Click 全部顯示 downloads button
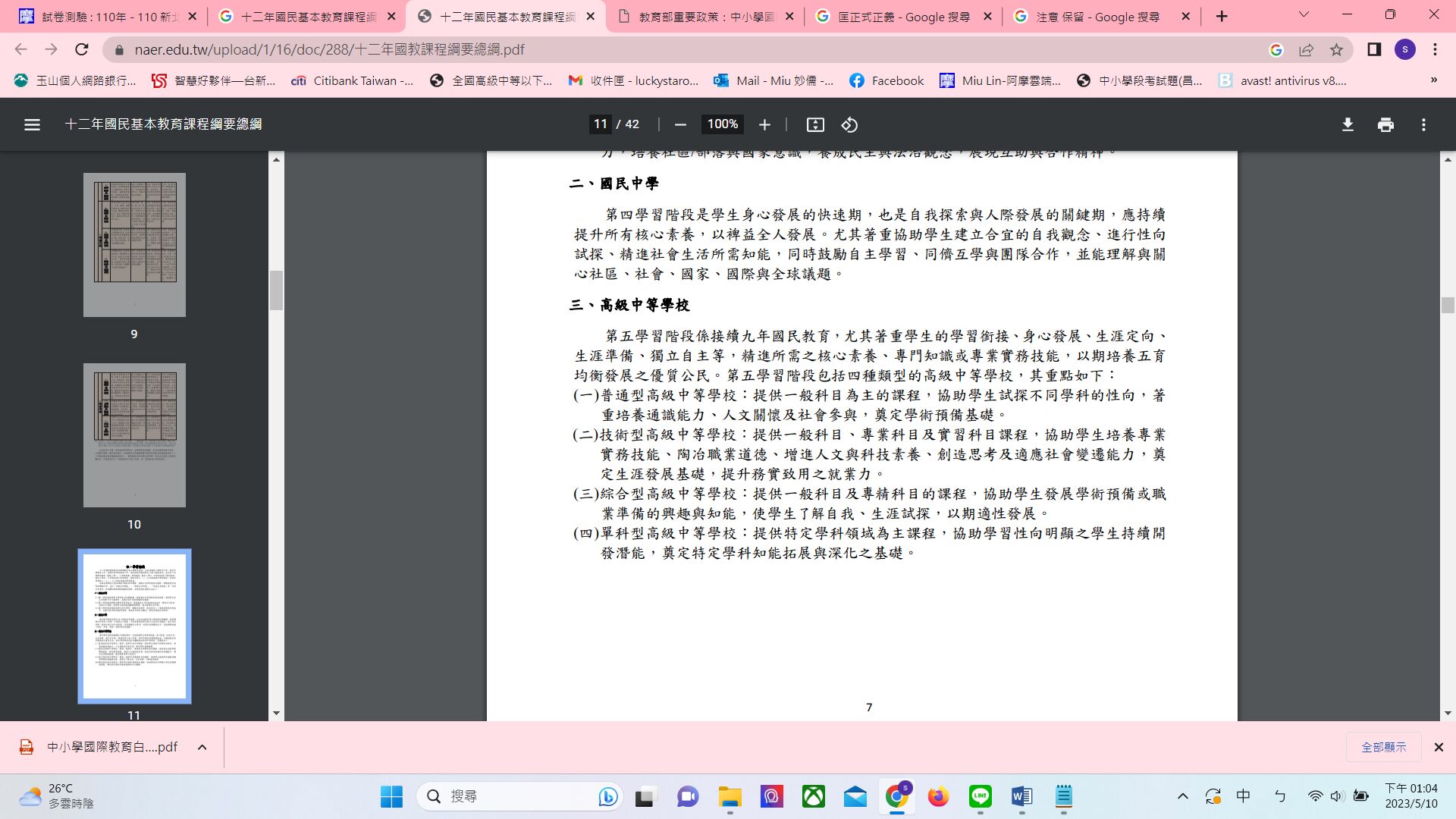The height and width of the screenshot is (819, 1456). coord(1383,747)
